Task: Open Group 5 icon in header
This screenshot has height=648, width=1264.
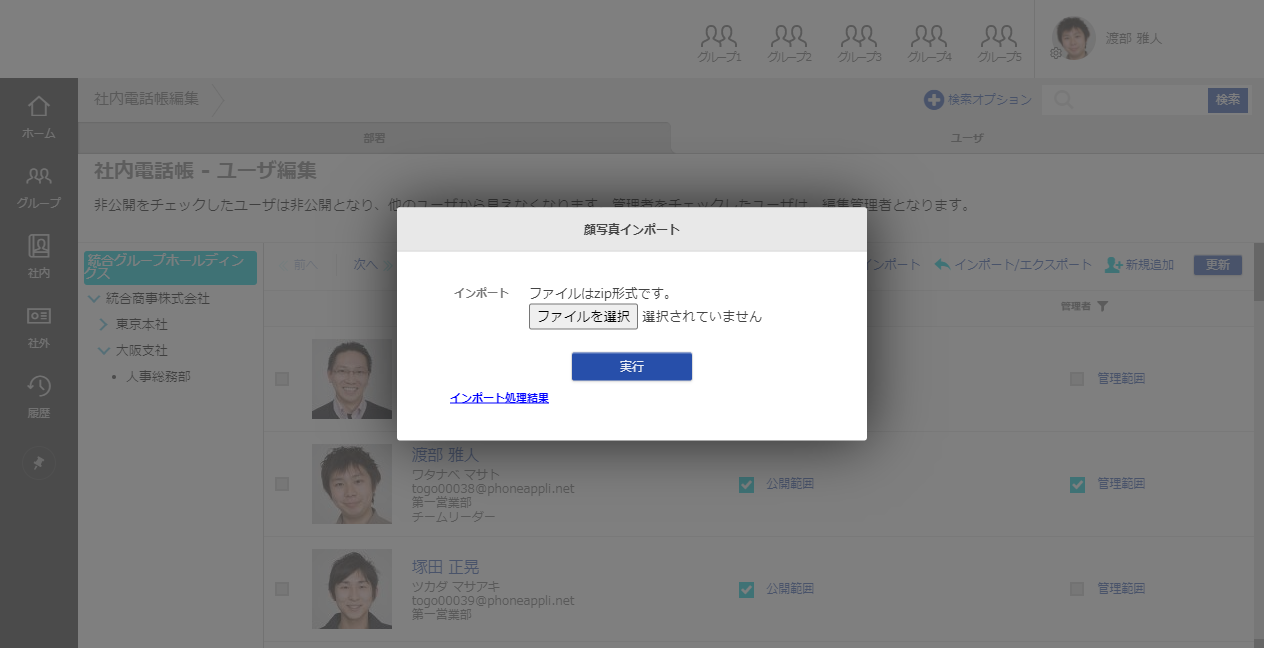Action: click(999, 43)
